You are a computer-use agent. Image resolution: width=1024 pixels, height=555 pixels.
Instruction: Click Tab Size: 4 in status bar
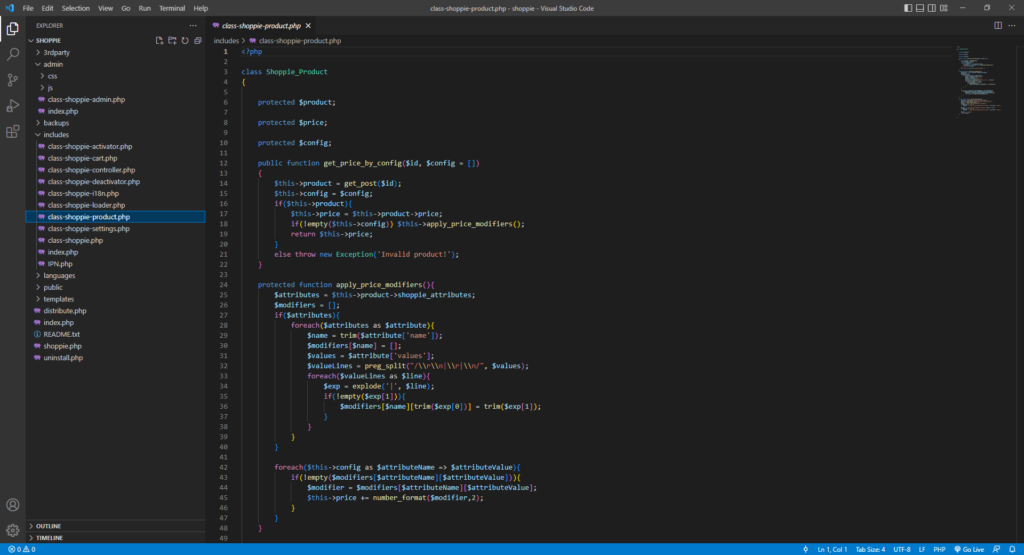coord(871,549)
